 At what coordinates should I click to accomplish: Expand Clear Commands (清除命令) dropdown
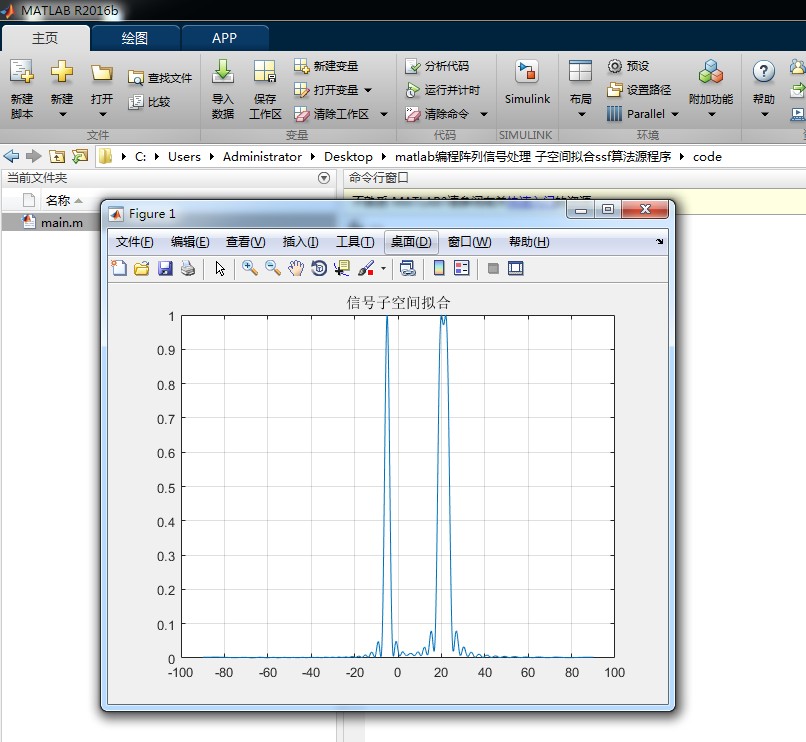click(484, 114)
